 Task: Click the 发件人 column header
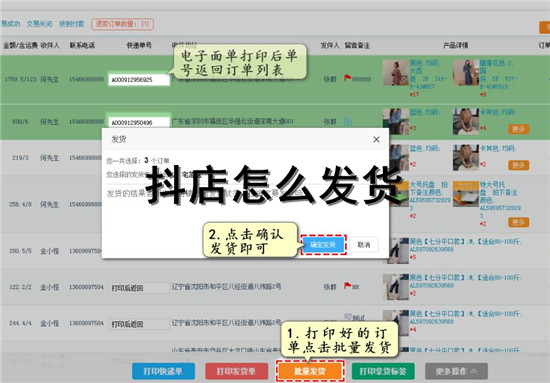click(x=330, y=46)
